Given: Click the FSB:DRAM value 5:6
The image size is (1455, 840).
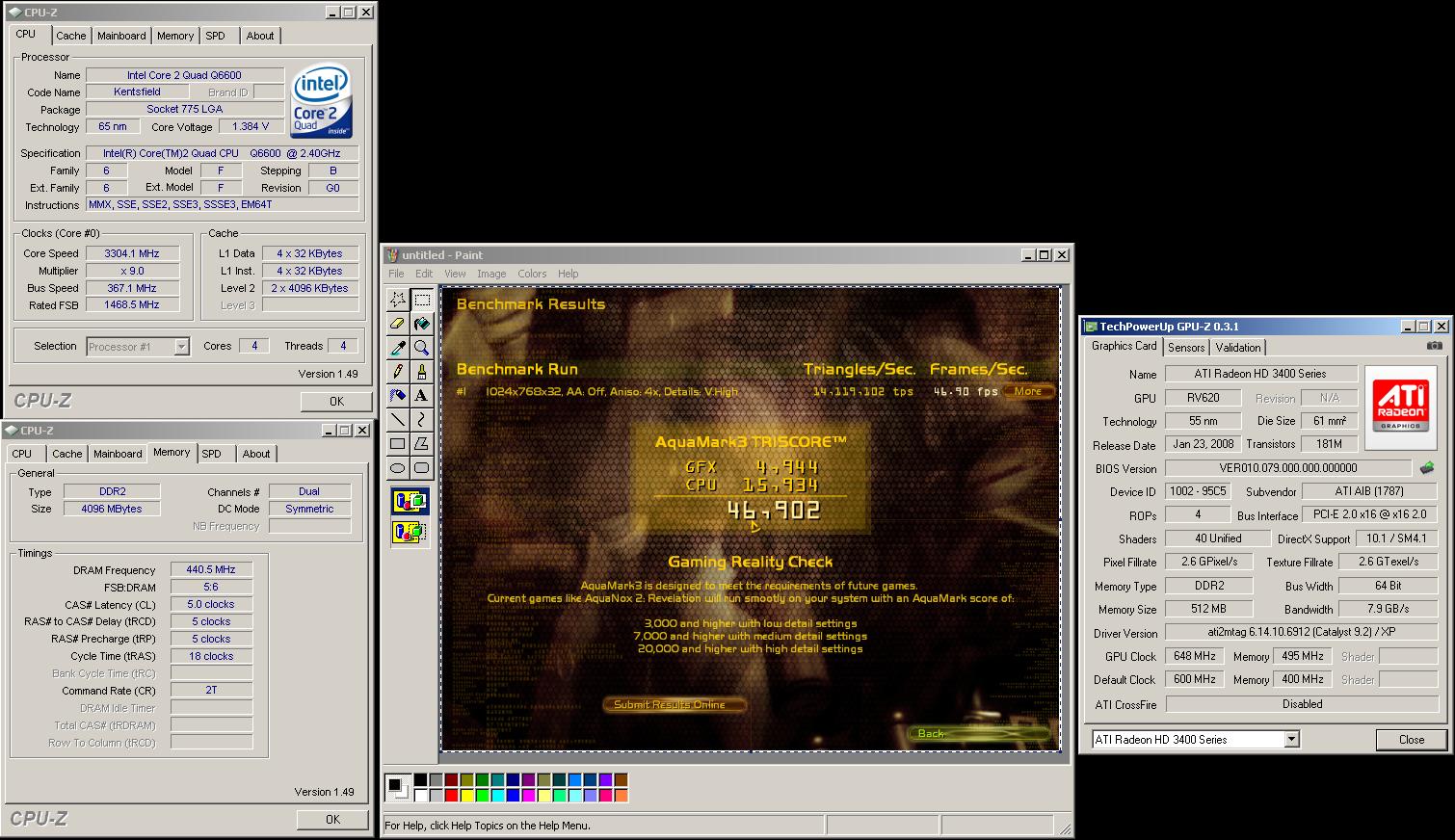Looking at the screenshot, I should (211, 587).
